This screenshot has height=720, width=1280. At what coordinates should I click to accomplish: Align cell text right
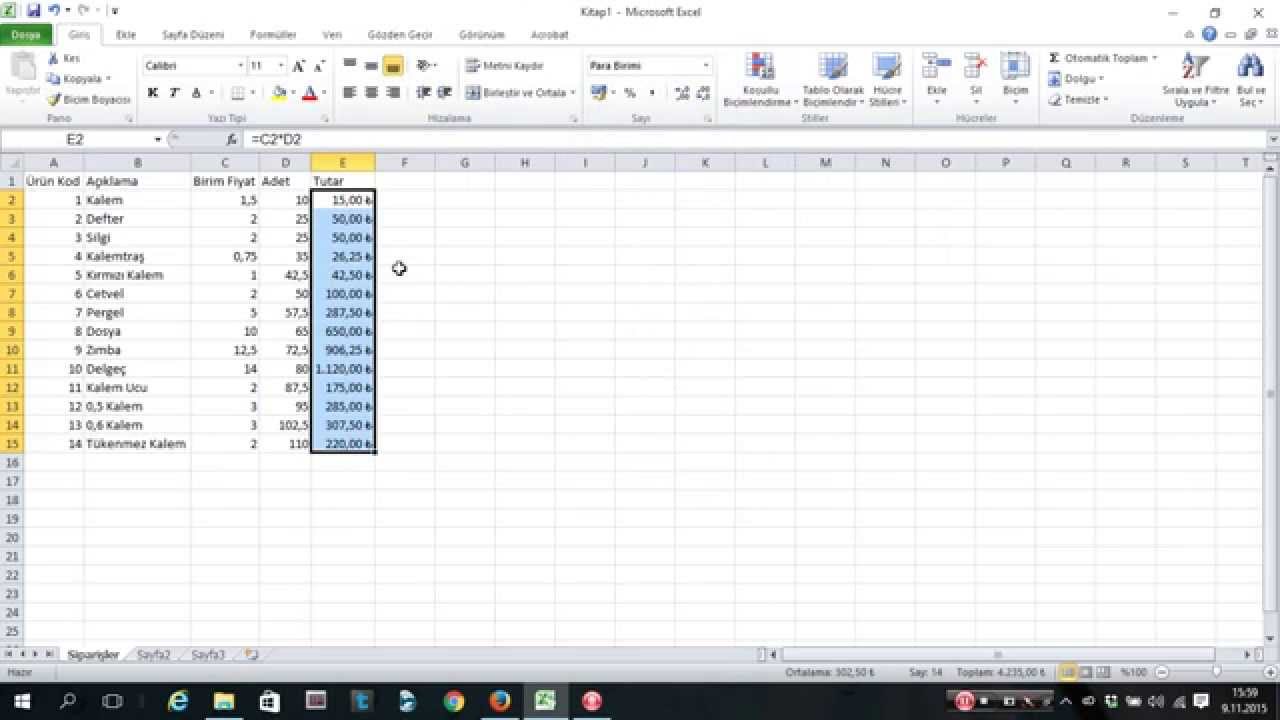(x=392, y=92)
